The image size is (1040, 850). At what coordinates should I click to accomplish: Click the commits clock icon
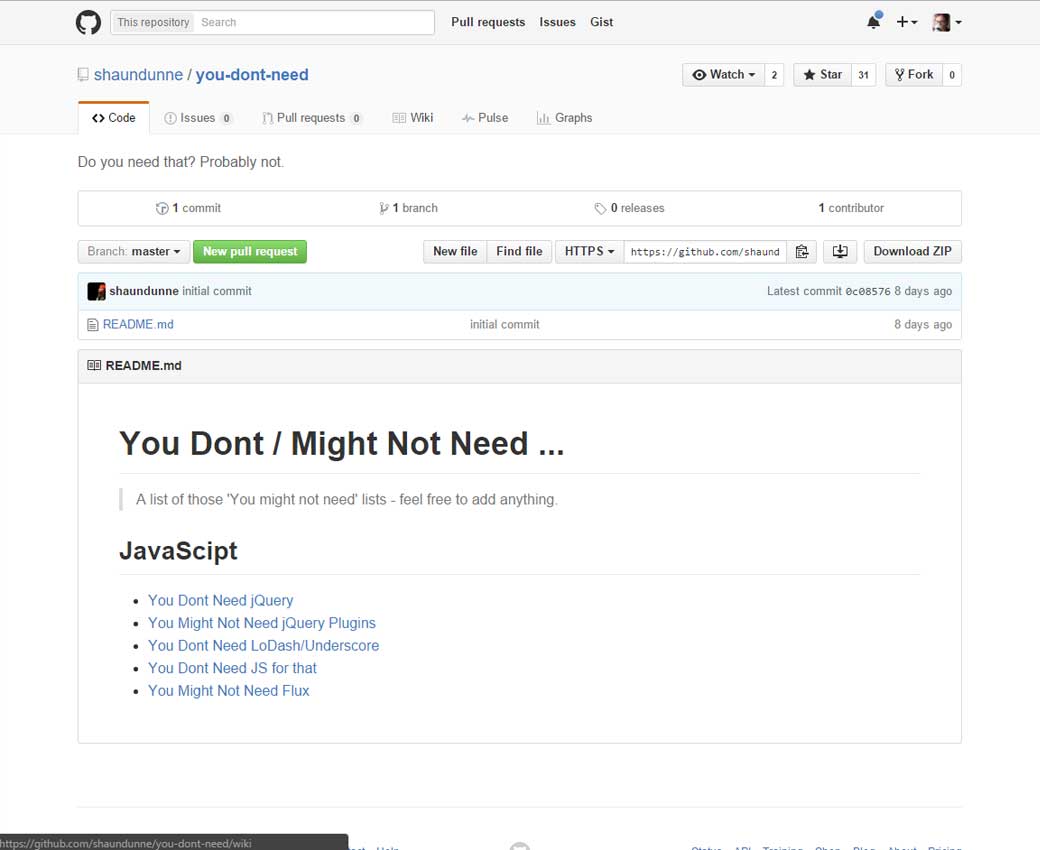(162, 209)
